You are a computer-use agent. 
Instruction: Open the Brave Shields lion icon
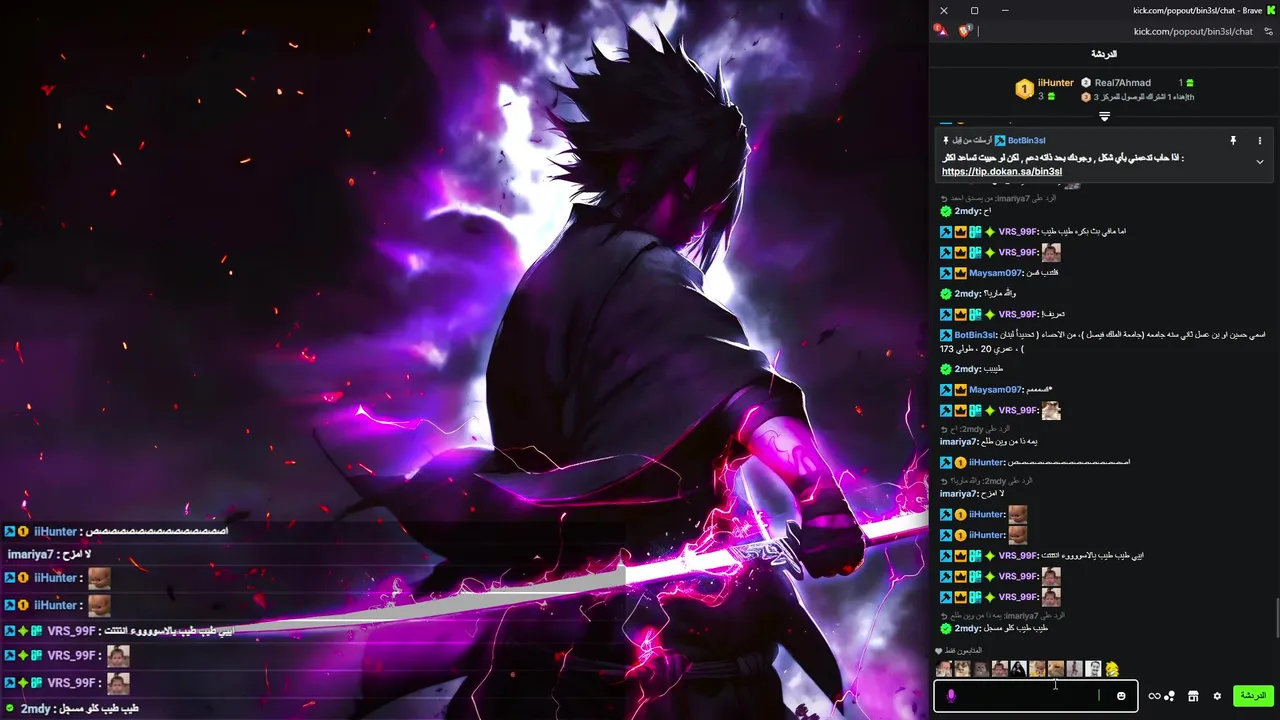[966, 31]
